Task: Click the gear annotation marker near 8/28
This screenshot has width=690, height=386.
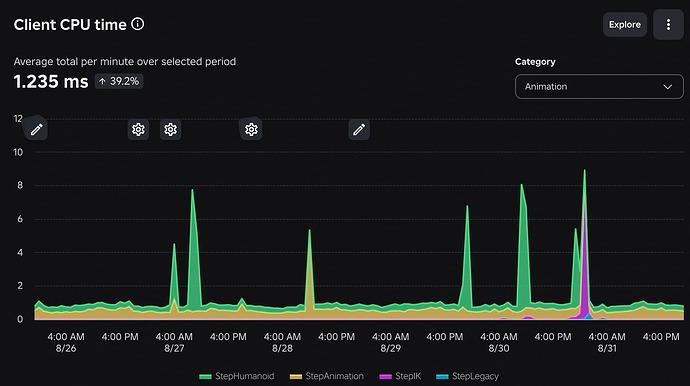Action: [x=251, y=129]
